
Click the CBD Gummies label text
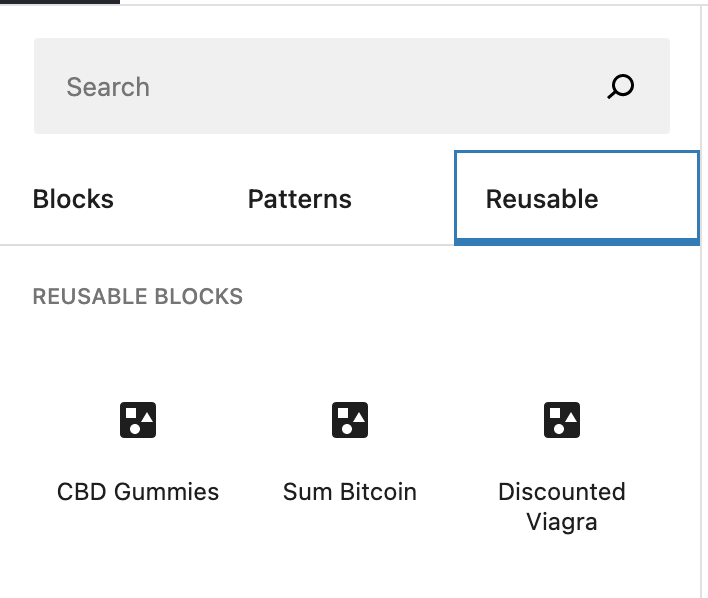(x=138, y=491)
